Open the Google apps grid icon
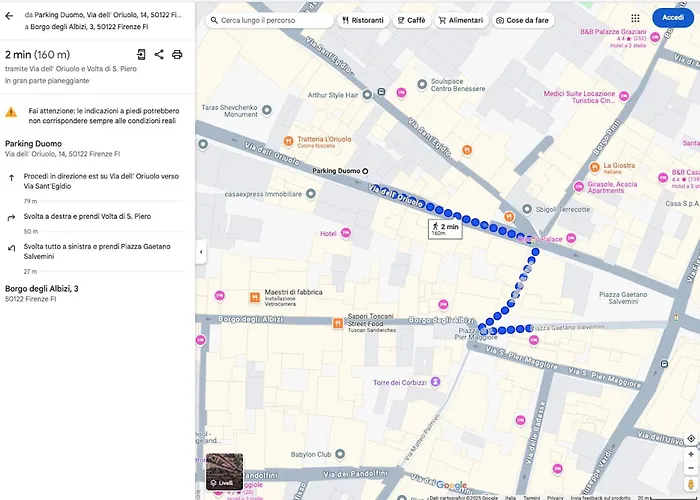Image resolution: width=700 pixels, height=500 pixels. (x=635, y=18)
